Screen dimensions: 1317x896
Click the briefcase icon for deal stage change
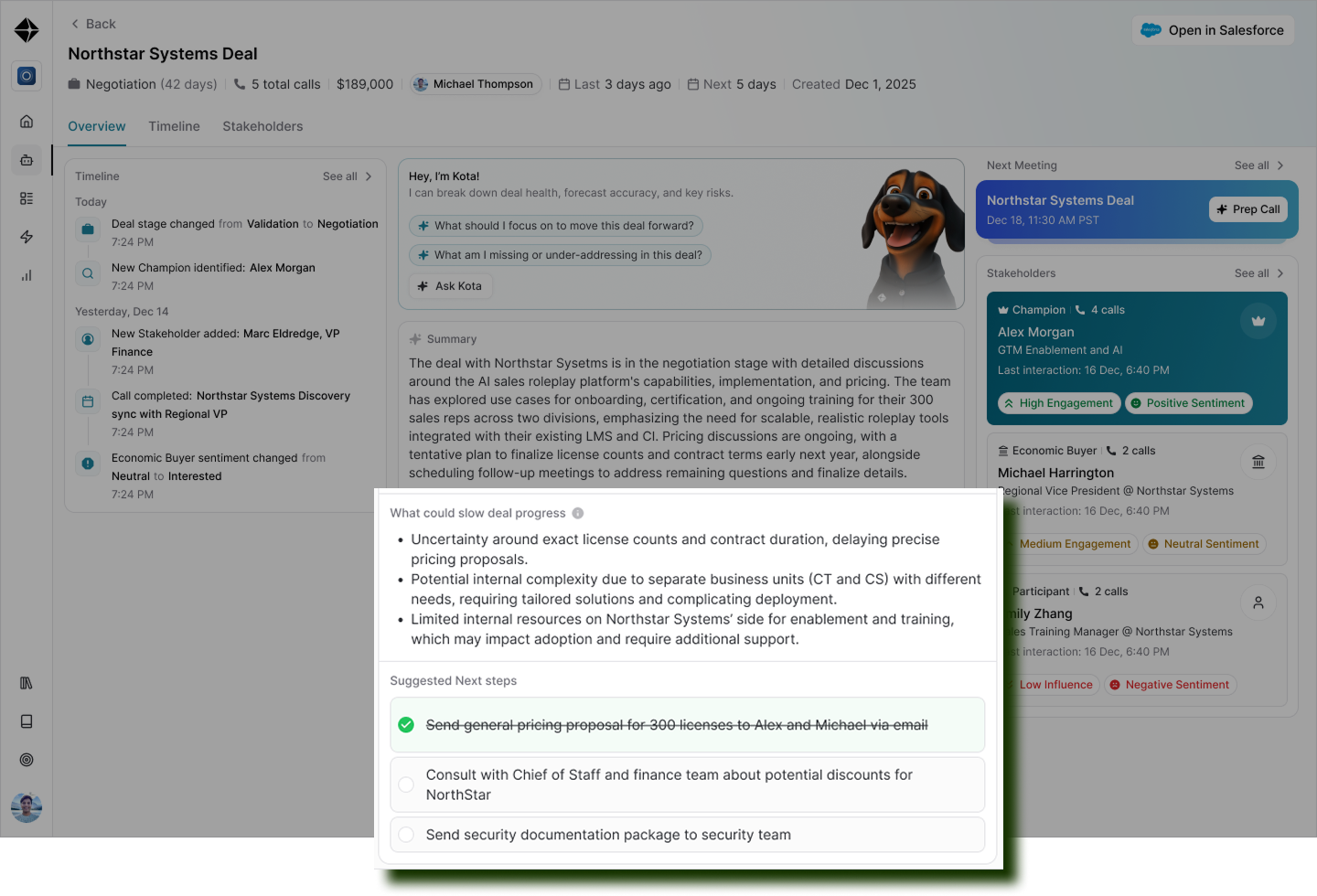point(88,229)
